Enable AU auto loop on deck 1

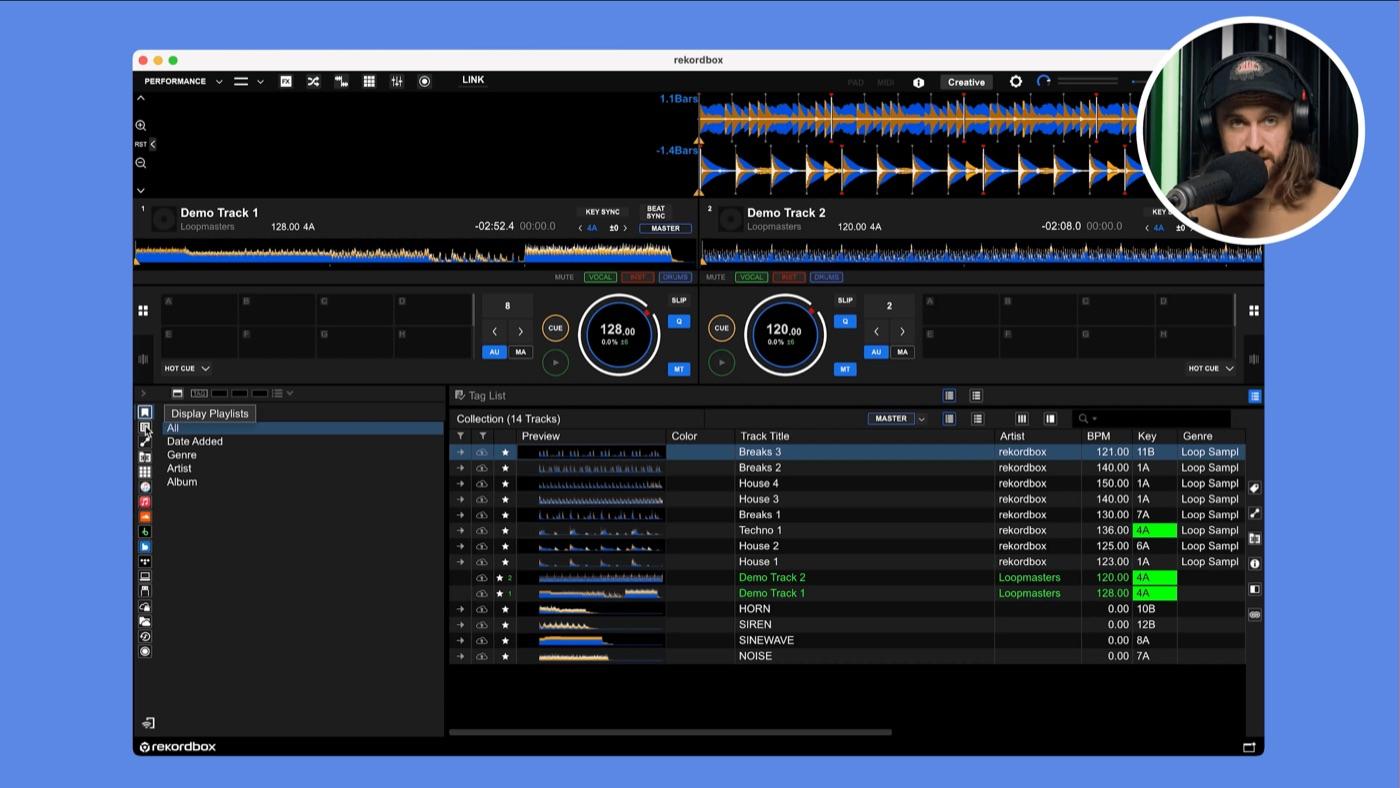coord(494,352)
